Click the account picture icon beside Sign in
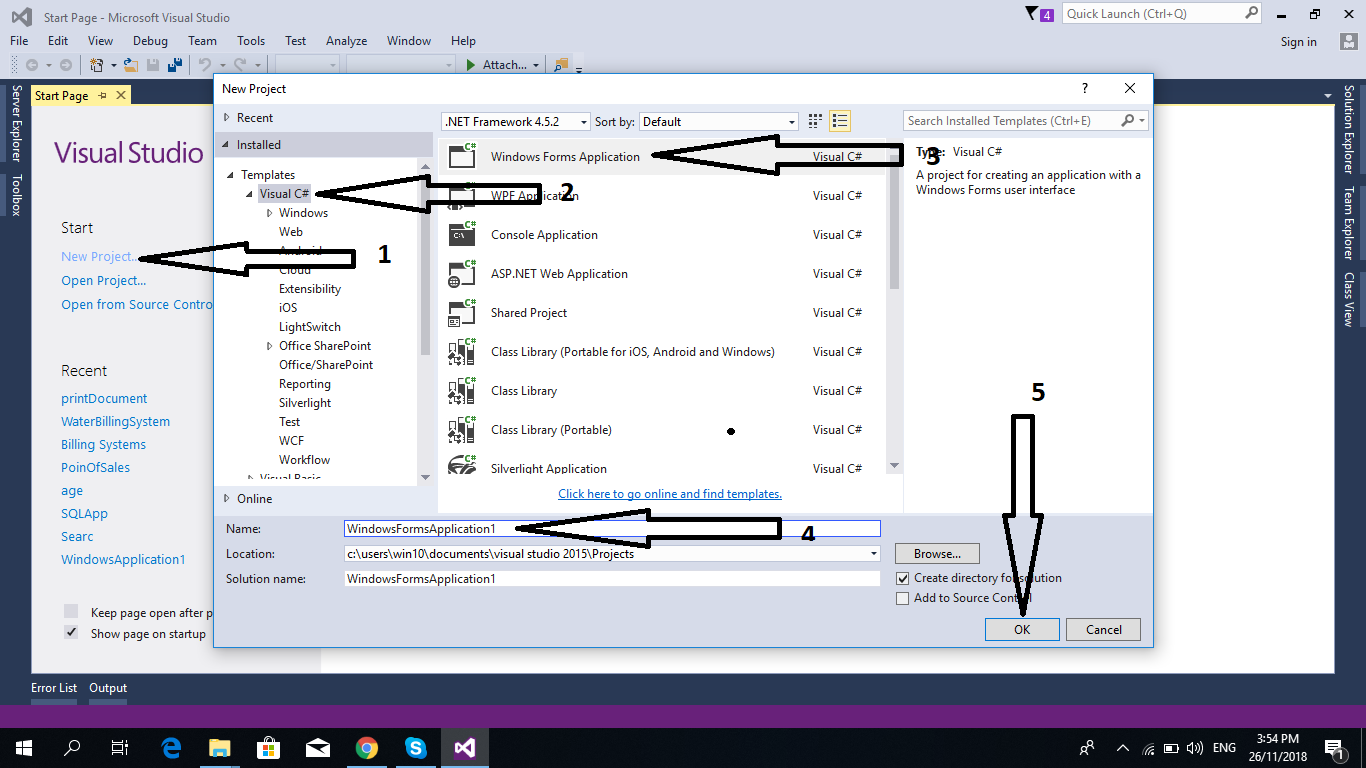 pos(1349,41)
